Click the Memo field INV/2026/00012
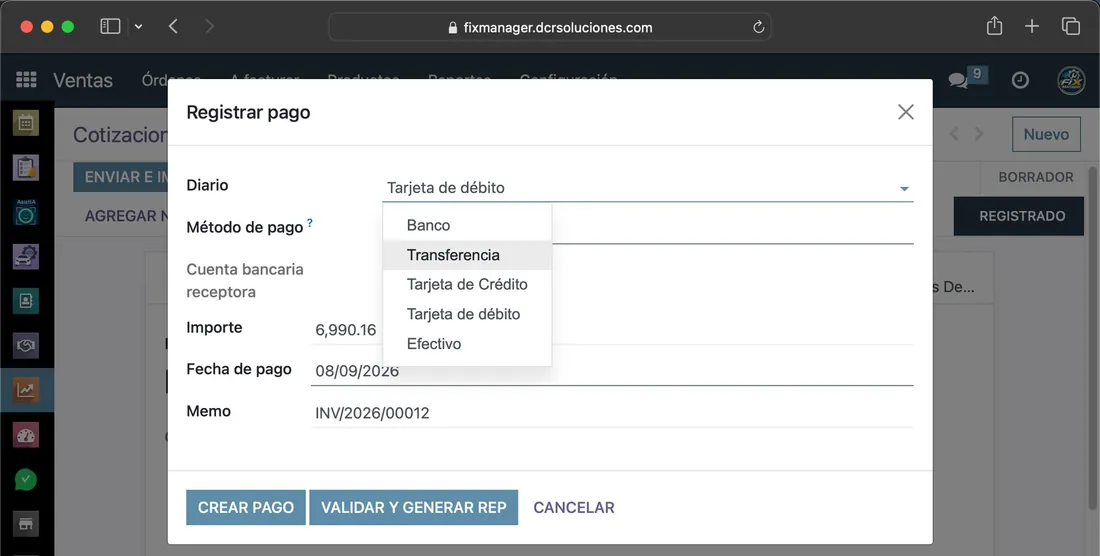This screenshot has width=1100, height=556. pos(612,413)
